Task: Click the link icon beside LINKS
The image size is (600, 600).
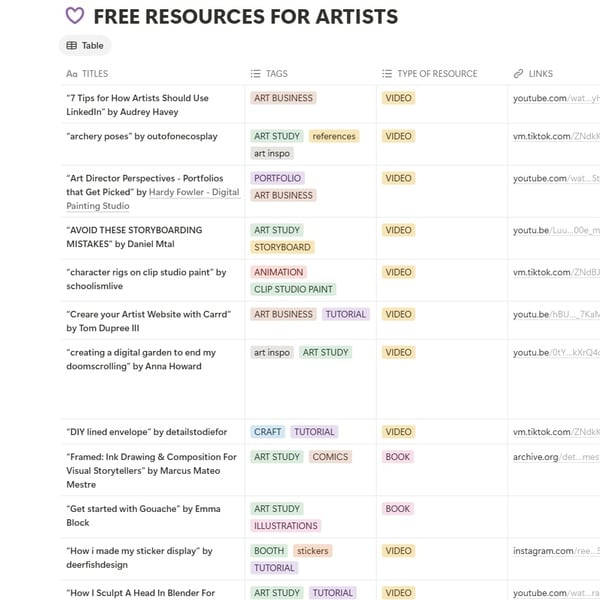Action: pos(518,73)
